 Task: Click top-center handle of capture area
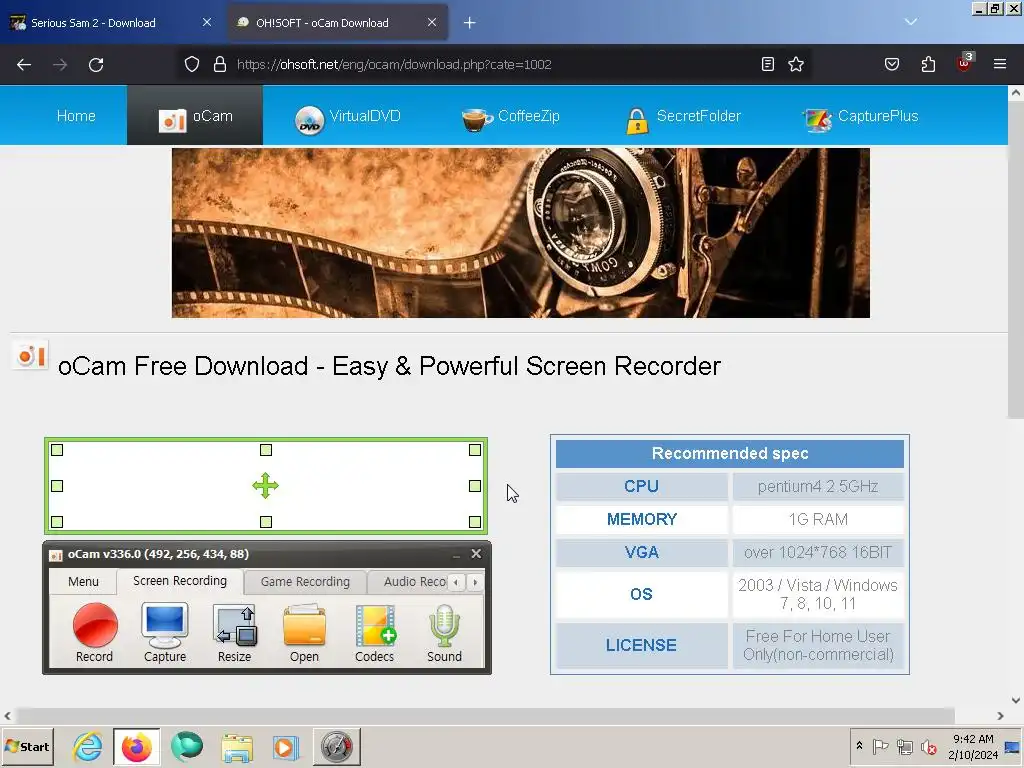[x=266, y=450]
